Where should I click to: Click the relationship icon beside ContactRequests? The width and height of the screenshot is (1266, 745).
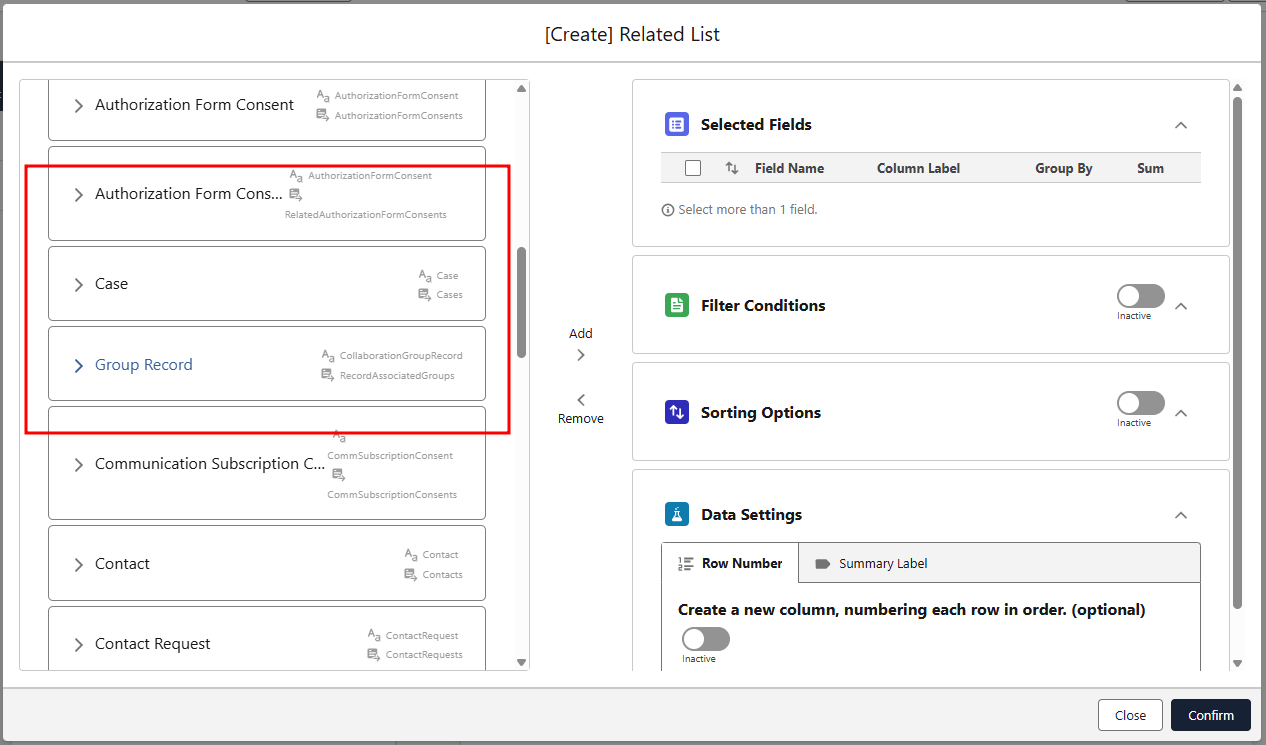(374, 655)
